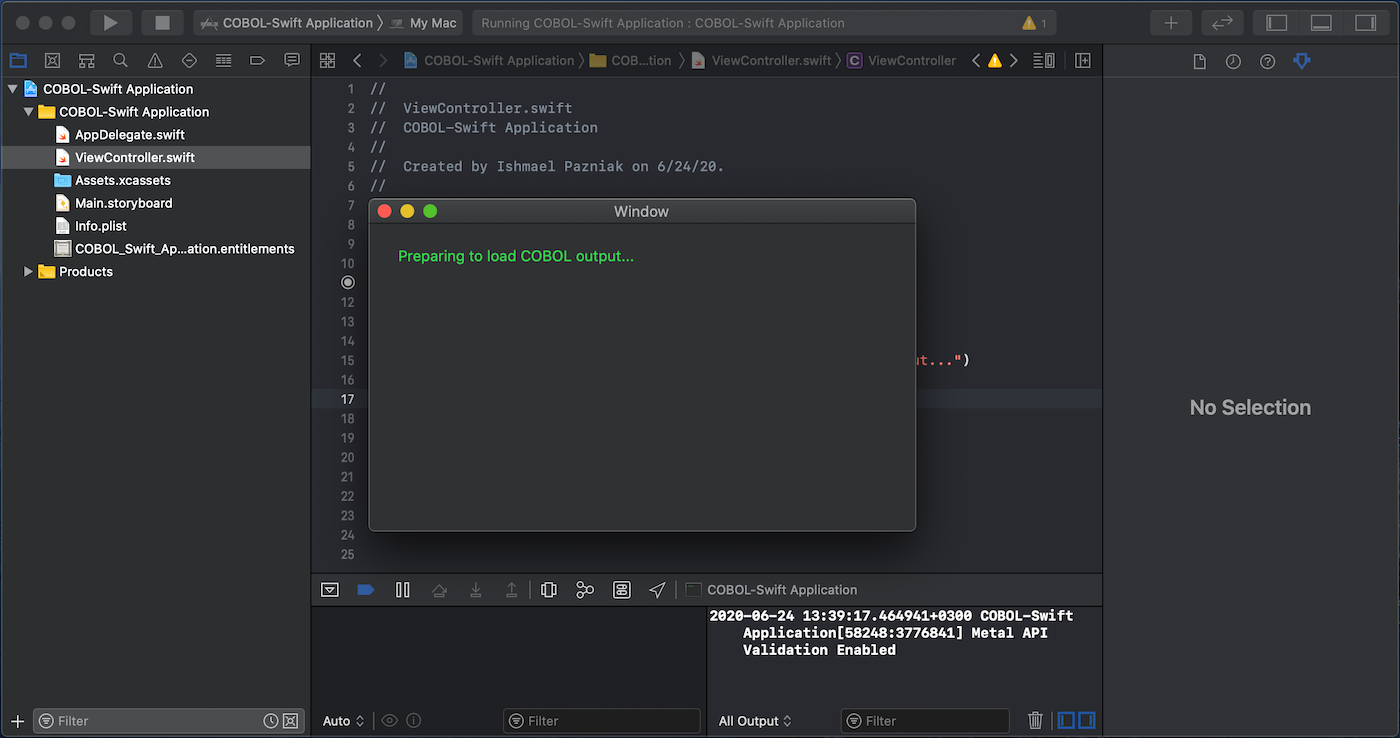The image size is (1400, 738).
Task: Step out in the debug bar
Action: (512, 590)
